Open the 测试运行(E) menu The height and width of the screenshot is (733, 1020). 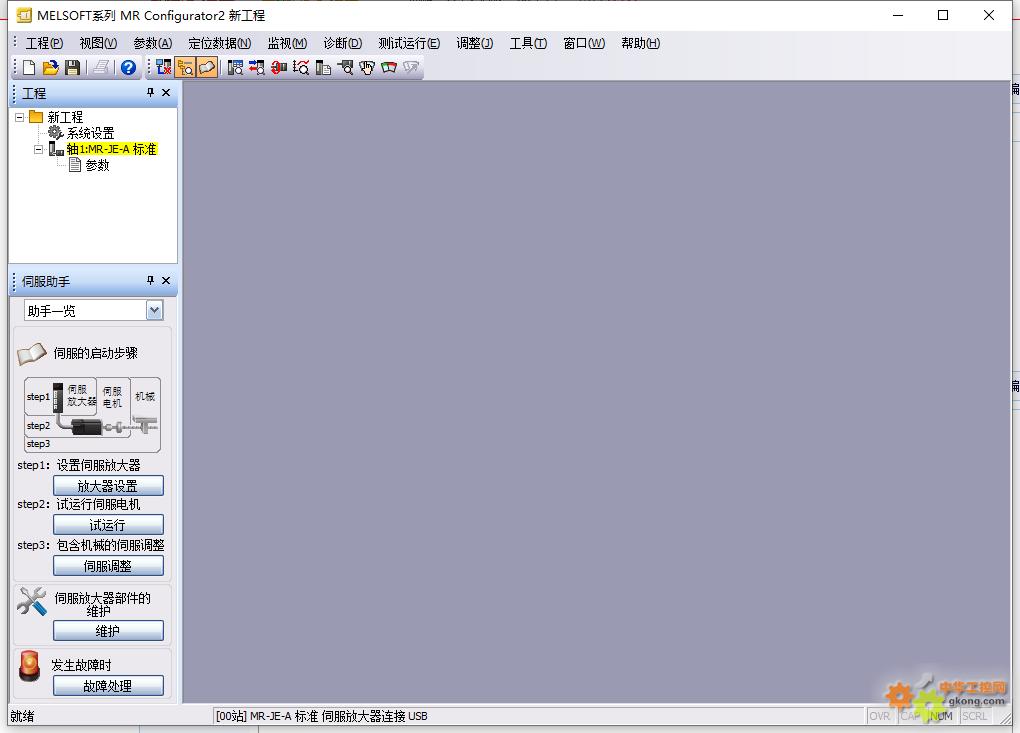[x=409, y=43]
